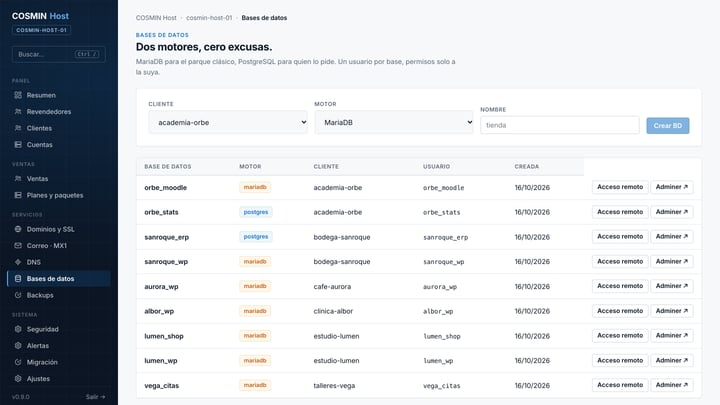Click the Revendedores sidebar icon
720x405 pixels.
click(x=18, y=112)
